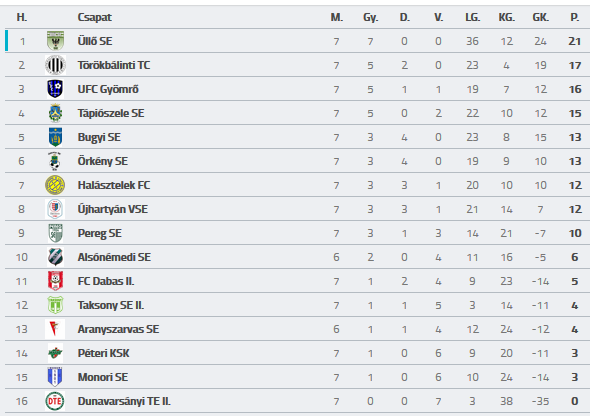Click the Pereg SE team name
The image size is (590, 416).
point(99,233)
